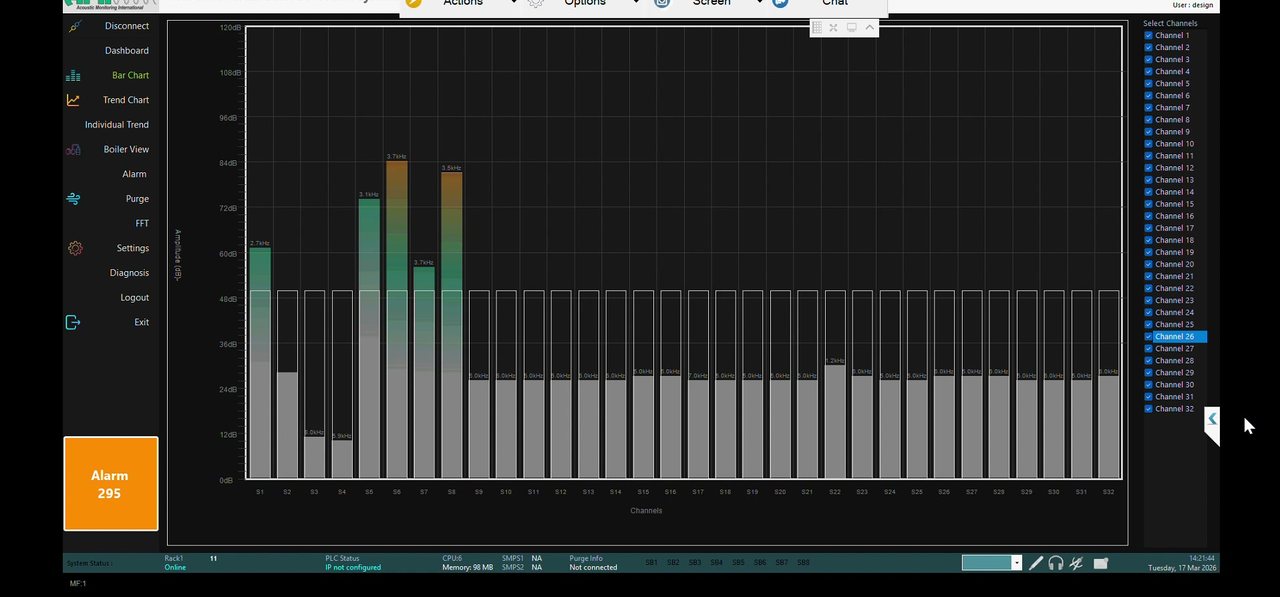Uncheck the Channel 32 checkbox
This screenshot has height=597, width=1280.
coord(1149,409)
